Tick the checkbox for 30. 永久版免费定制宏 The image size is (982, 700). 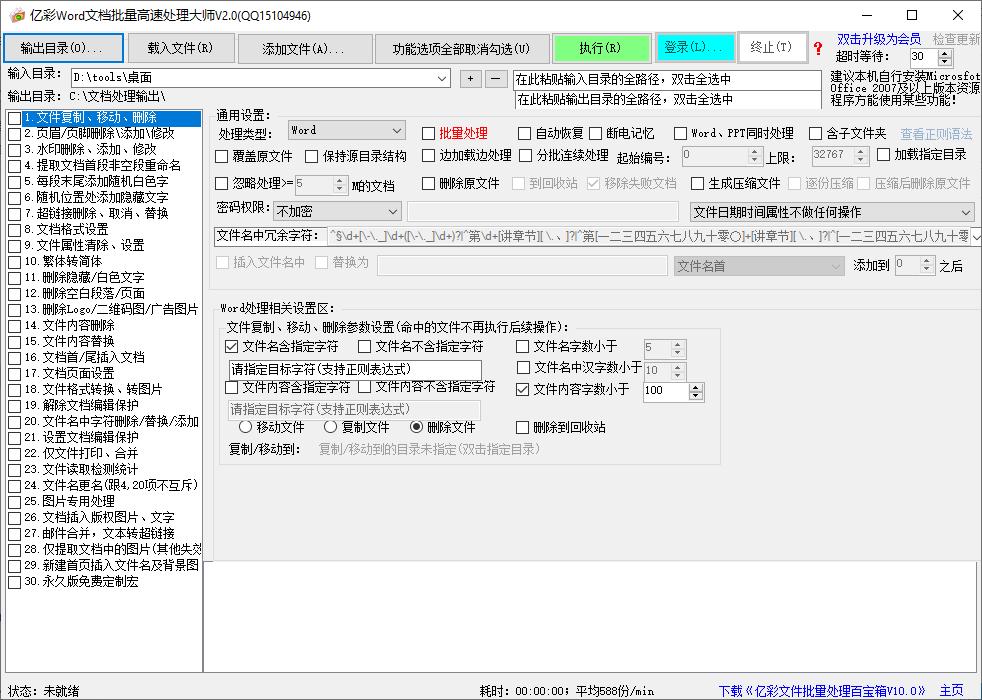[14, 582]
